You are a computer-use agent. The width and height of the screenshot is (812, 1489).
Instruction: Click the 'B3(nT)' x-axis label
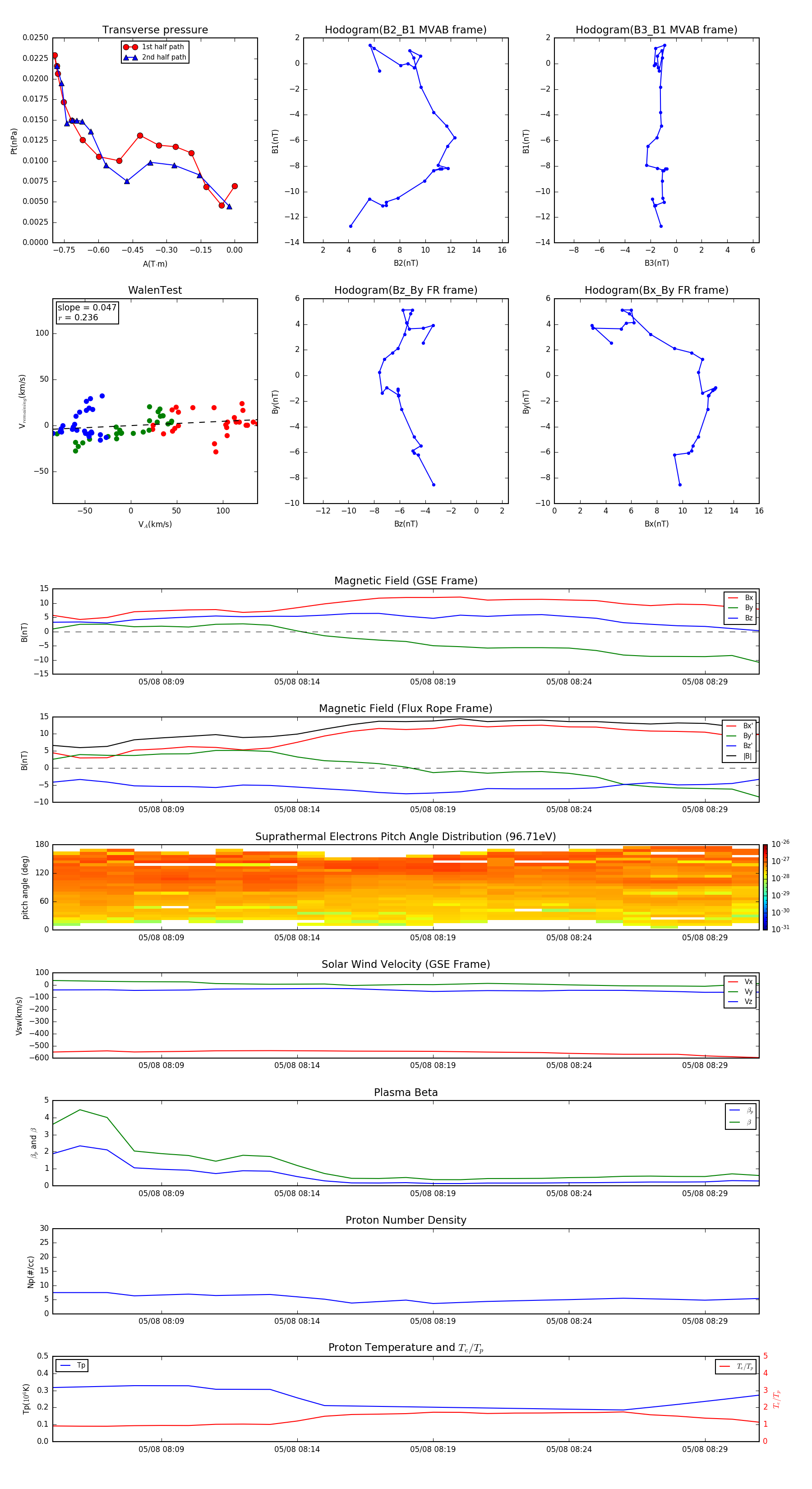coord(656,263)
